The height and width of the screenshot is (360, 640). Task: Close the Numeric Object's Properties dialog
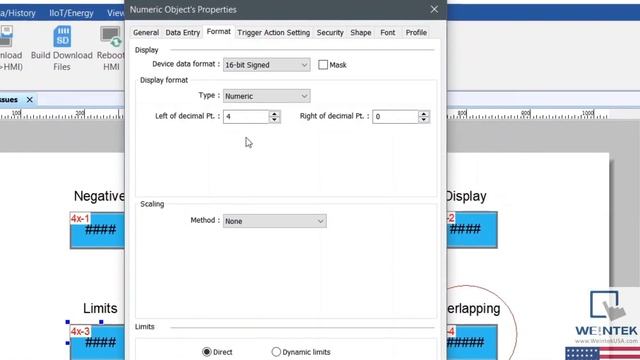coord(434,9)
